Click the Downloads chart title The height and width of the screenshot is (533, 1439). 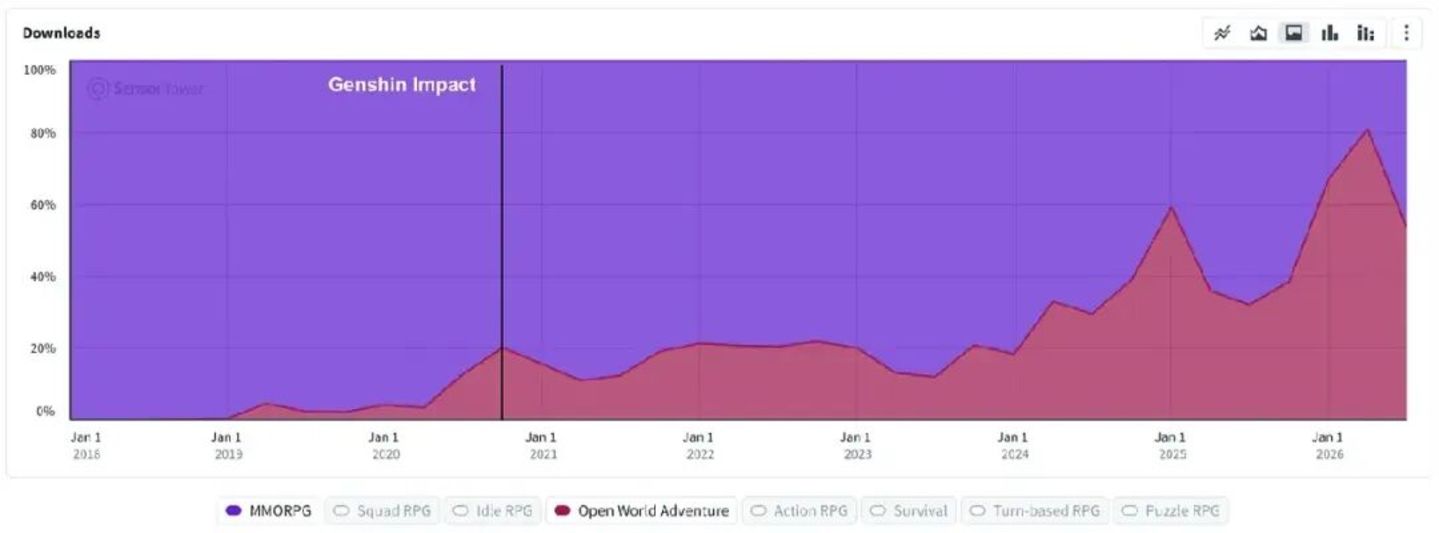coord(61,33)
